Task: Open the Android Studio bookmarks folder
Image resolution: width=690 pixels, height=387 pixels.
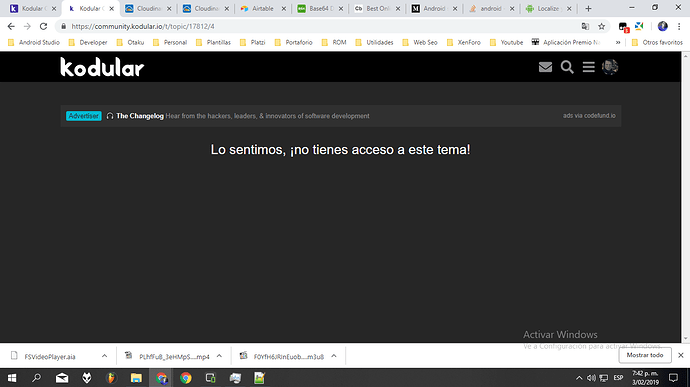Action: click(34, 42)
